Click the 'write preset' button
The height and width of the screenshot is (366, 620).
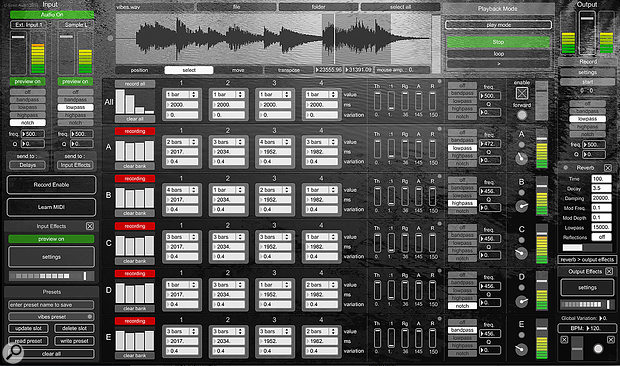click(74, 340)
